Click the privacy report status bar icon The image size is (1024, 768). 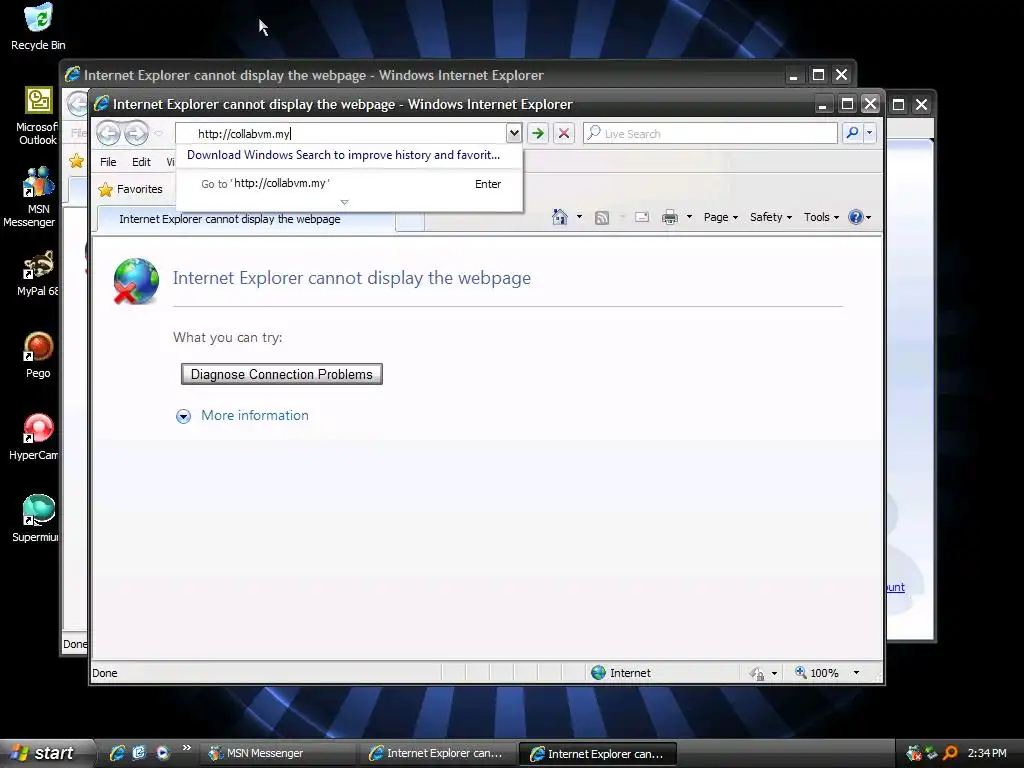(757, 673)
